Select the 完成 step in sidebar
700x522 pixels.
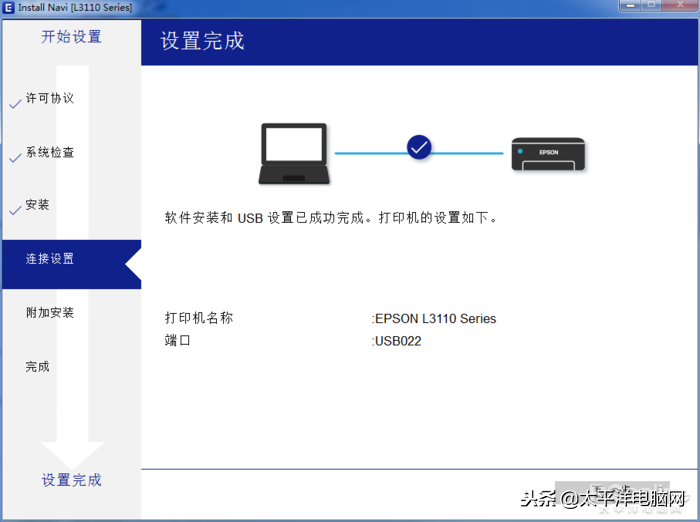coord(37,366)
